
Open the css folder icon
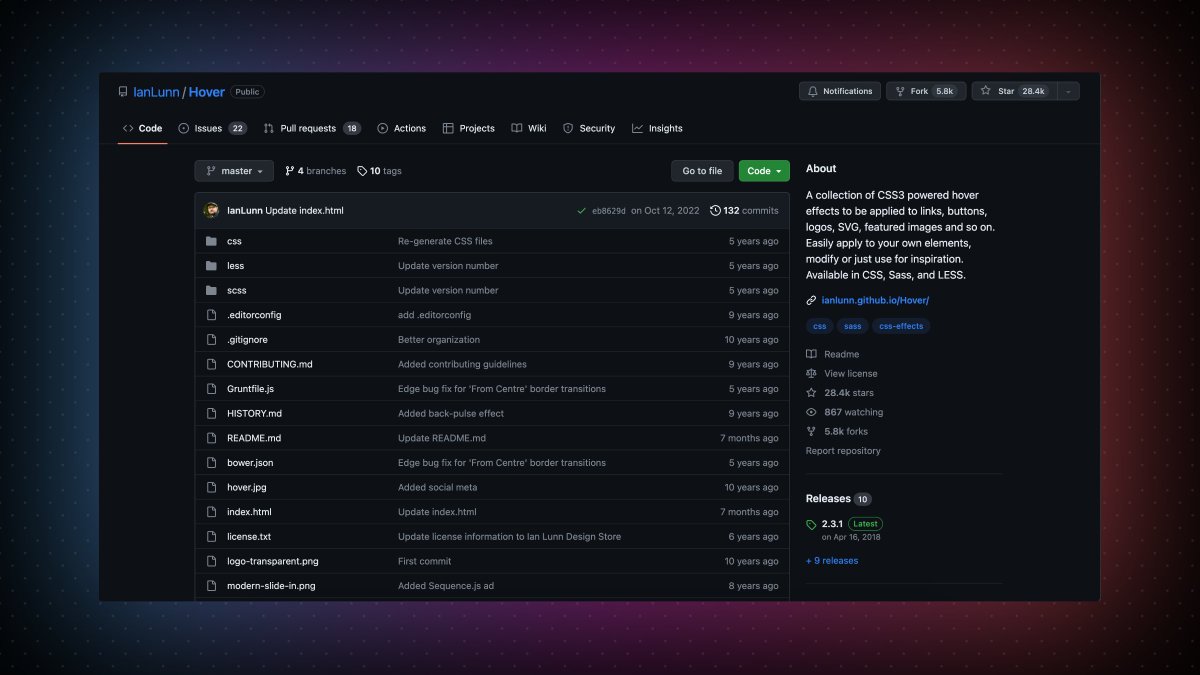(211, 241)
